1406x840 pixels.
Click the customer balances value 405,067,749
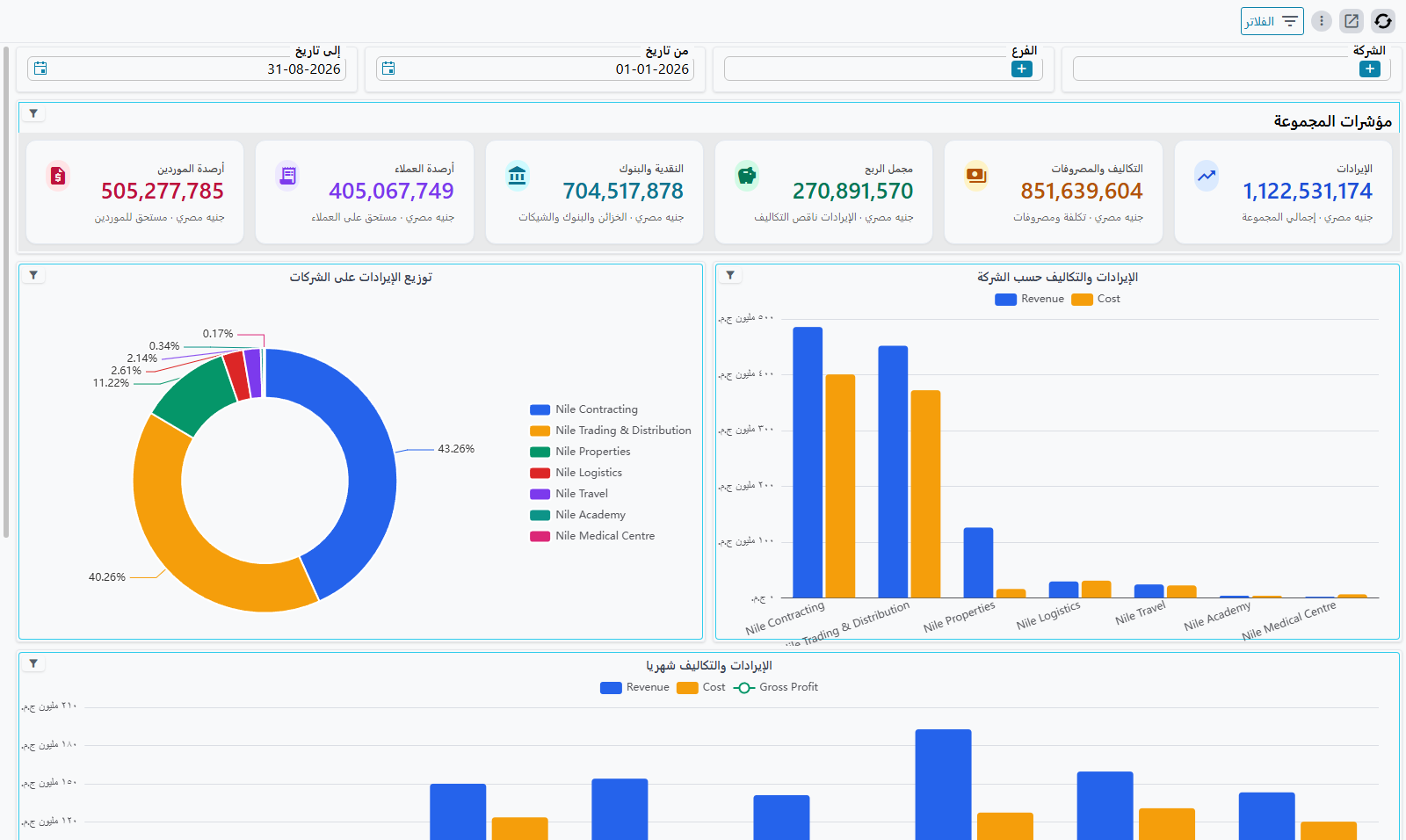pyautogui.click(x=391, y=191)
